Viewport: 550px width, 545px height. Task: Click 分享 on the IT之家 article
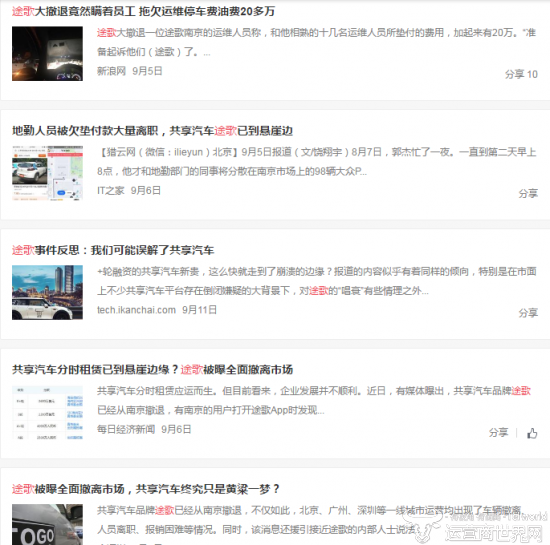coord(528,193)
